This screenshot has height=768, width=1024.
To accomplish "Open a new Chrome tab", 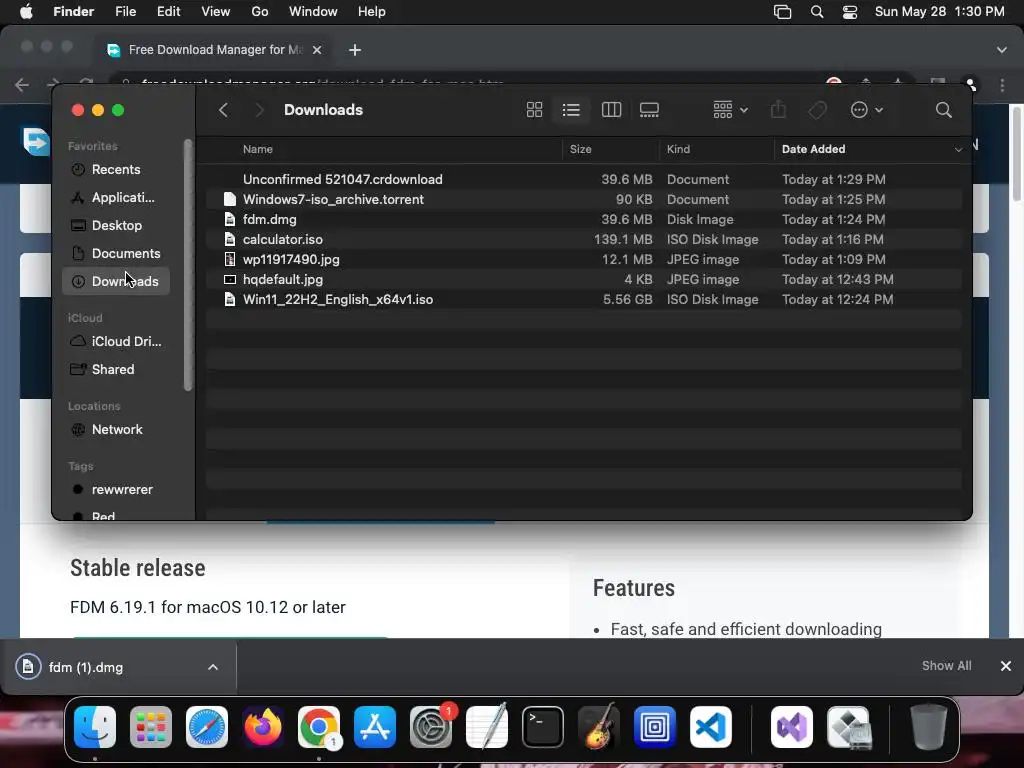I will tap(355, 50).
